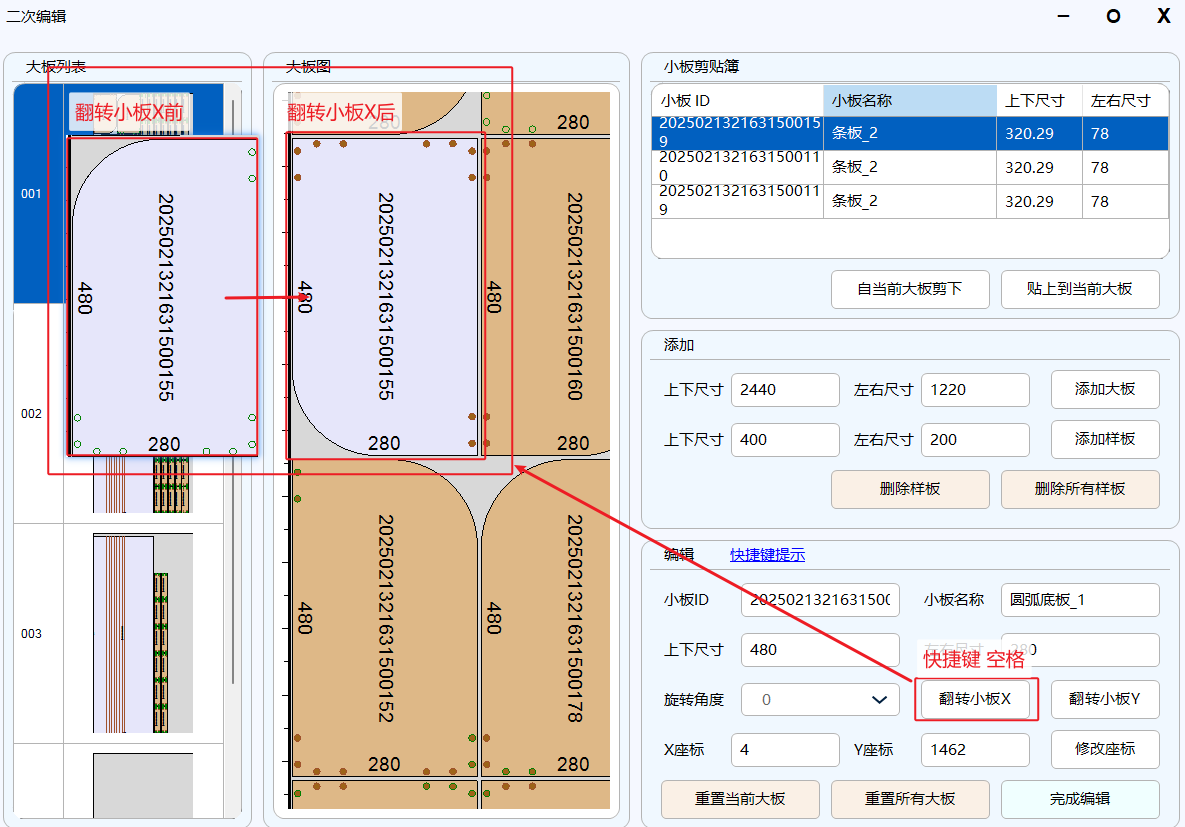Click the X座标 input field

[785, 749]
